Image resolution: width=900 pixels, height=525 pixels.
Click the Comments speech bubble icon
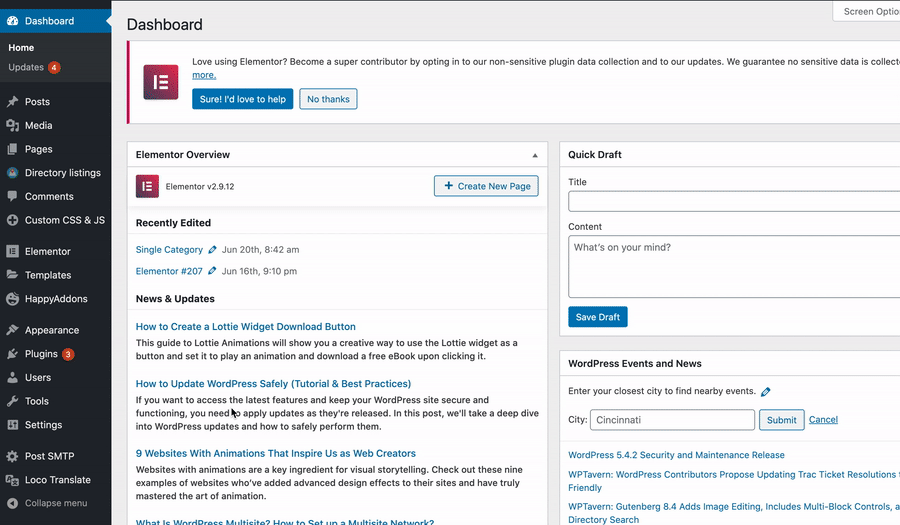(x=13, y=196)
